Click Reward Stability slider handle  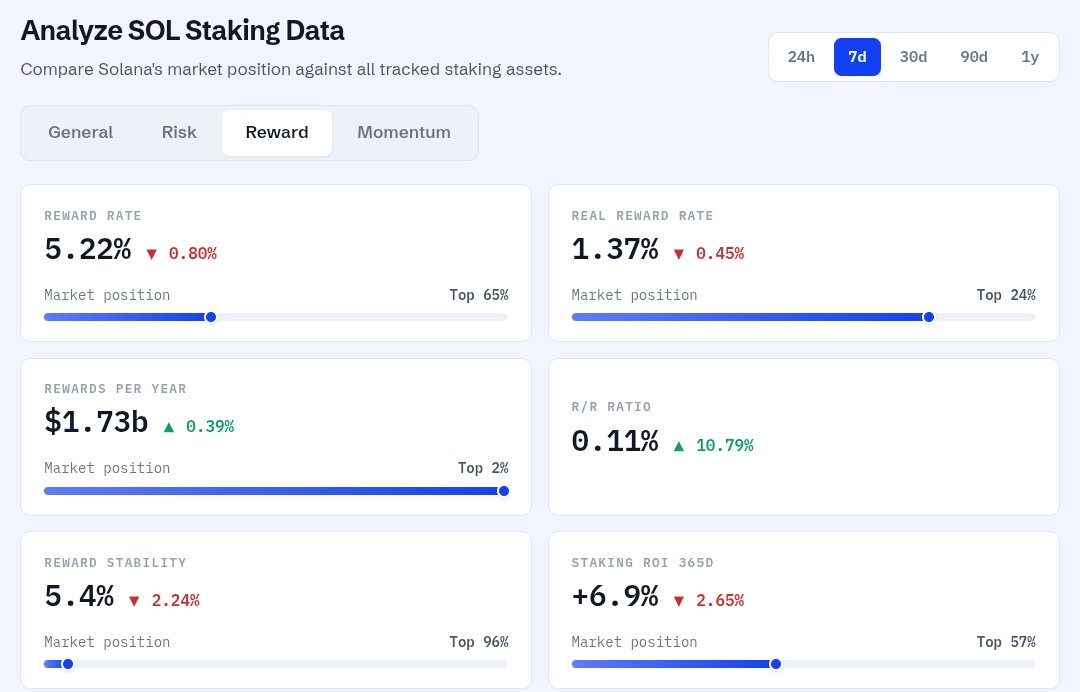point(68,664)
